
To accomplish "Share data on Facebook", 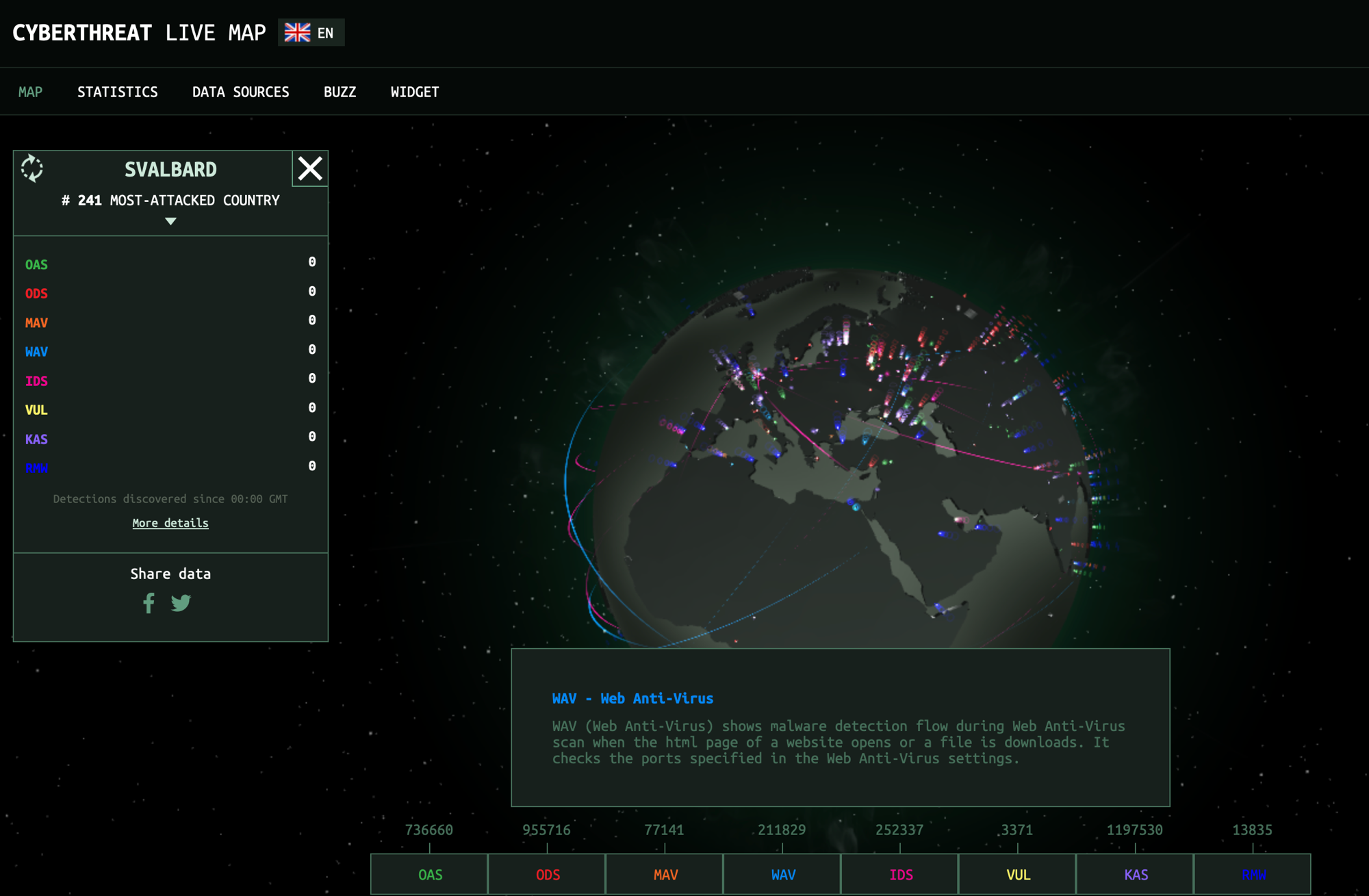I will (149, 603).
